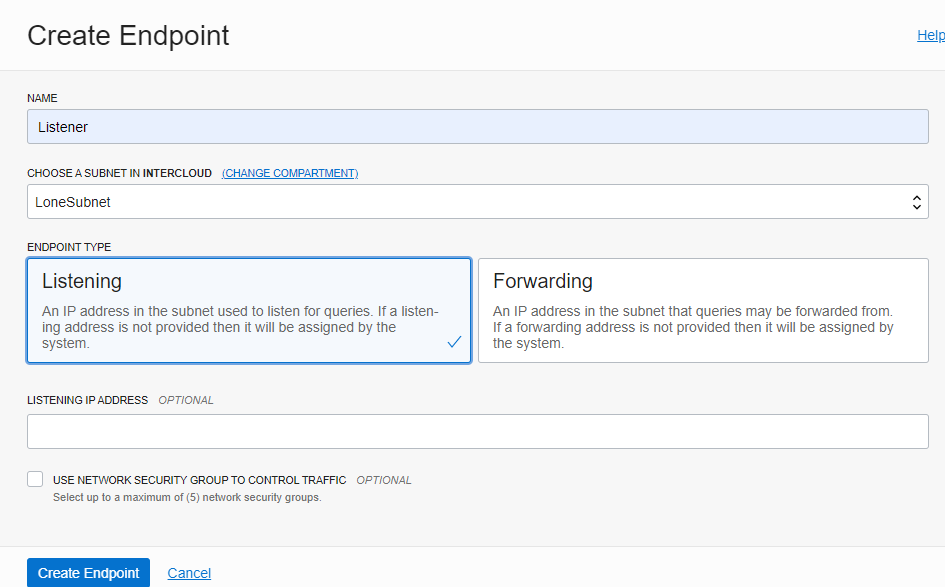This screenshot has width=945, height=587.
Task: Click the Endpoint Type section label
Action: pyautogui.click(x=69, y=246)
